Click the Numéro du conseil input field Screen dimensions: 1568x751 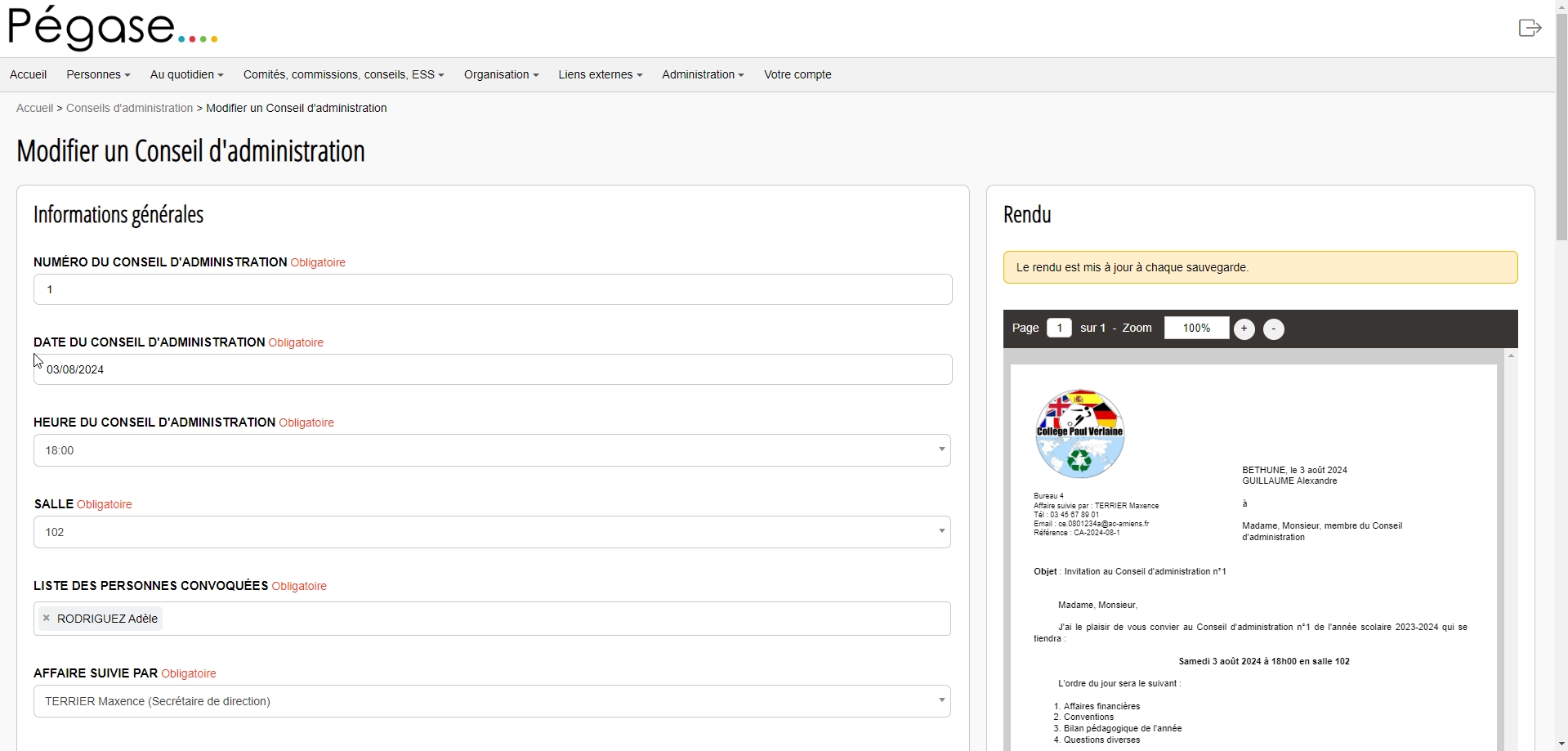tap(493, 289)
